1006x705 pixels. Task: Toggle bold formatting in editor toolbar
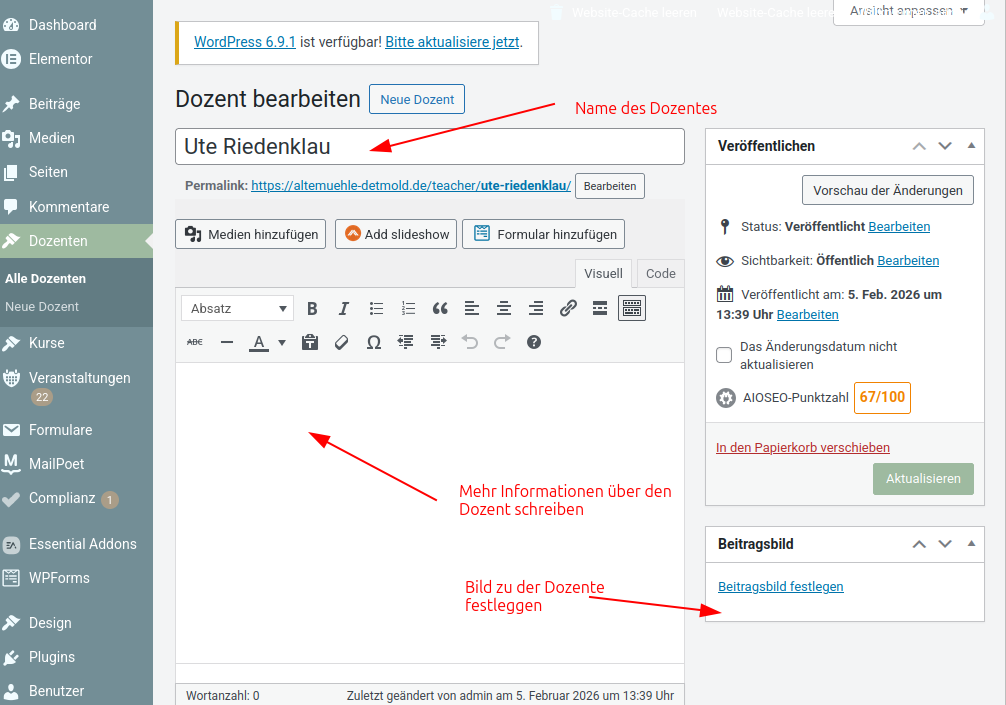click(312, 309)
